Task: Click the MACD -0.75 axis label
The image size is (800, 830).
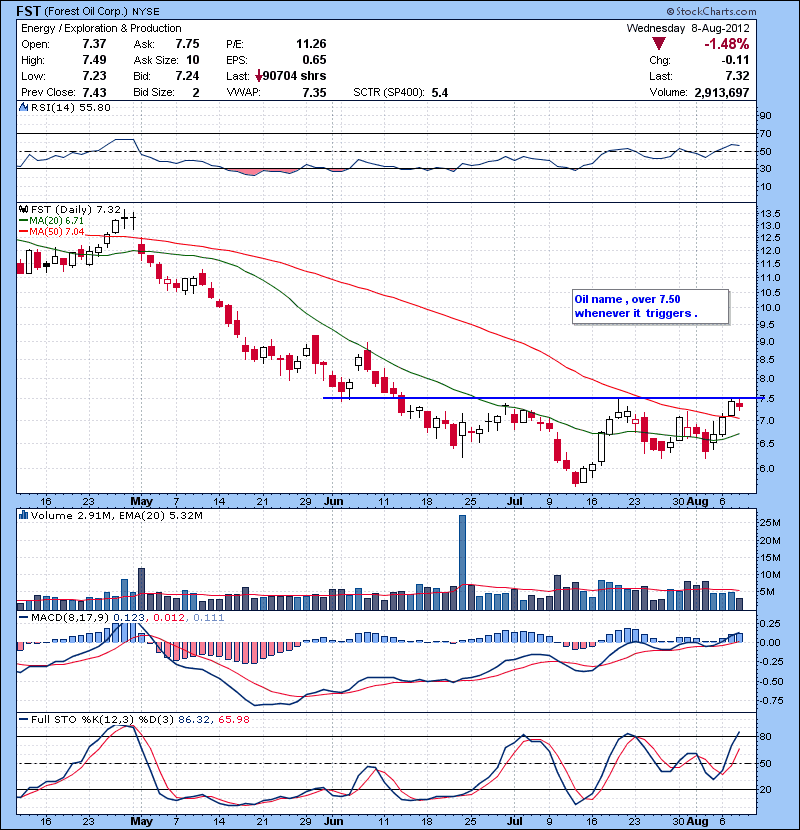Action: tap(770, 701)
